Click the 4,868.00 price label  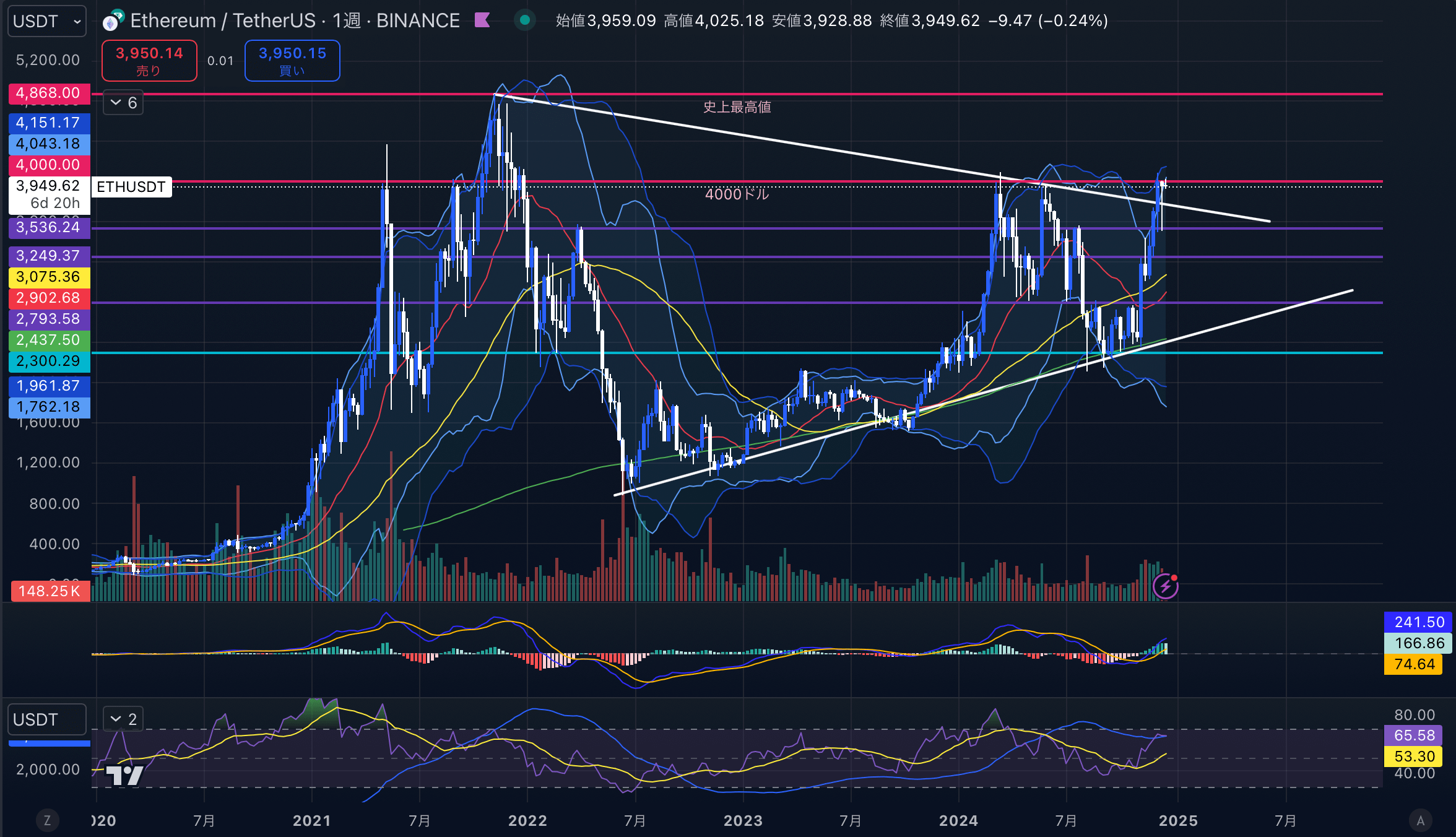pos(50,93)
